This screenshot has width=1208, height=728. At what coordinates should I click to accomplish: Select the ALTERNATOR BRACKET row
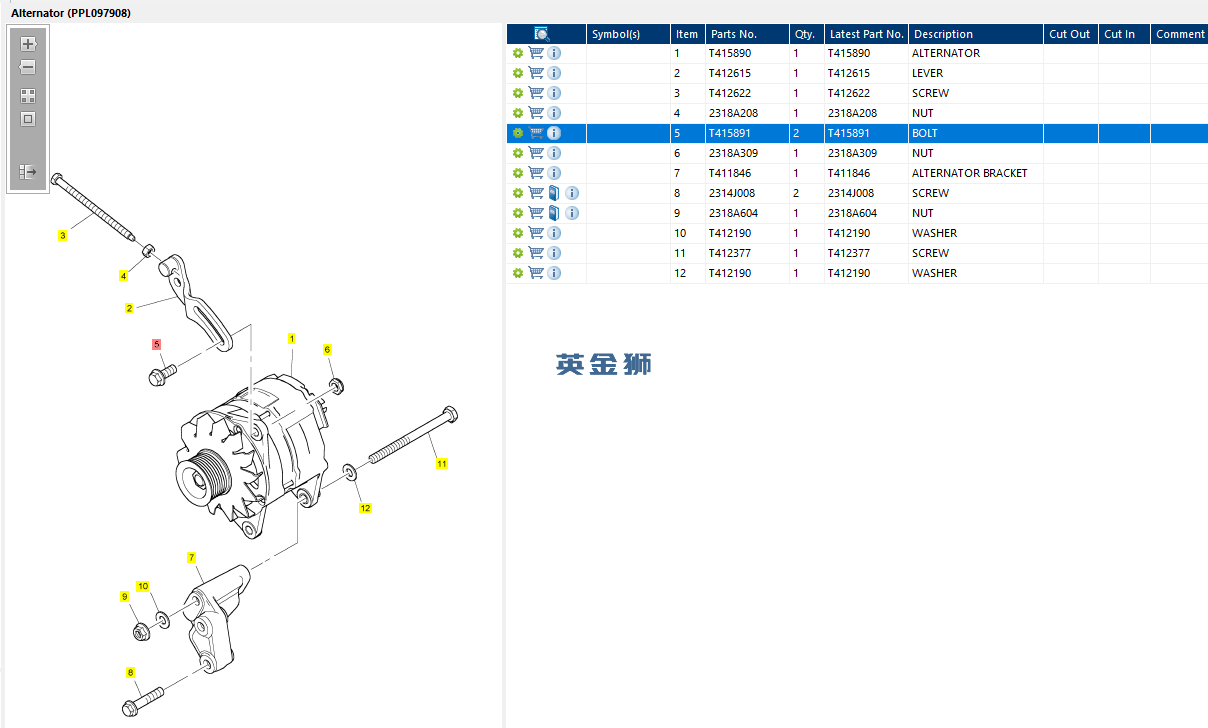coord(857,173)
